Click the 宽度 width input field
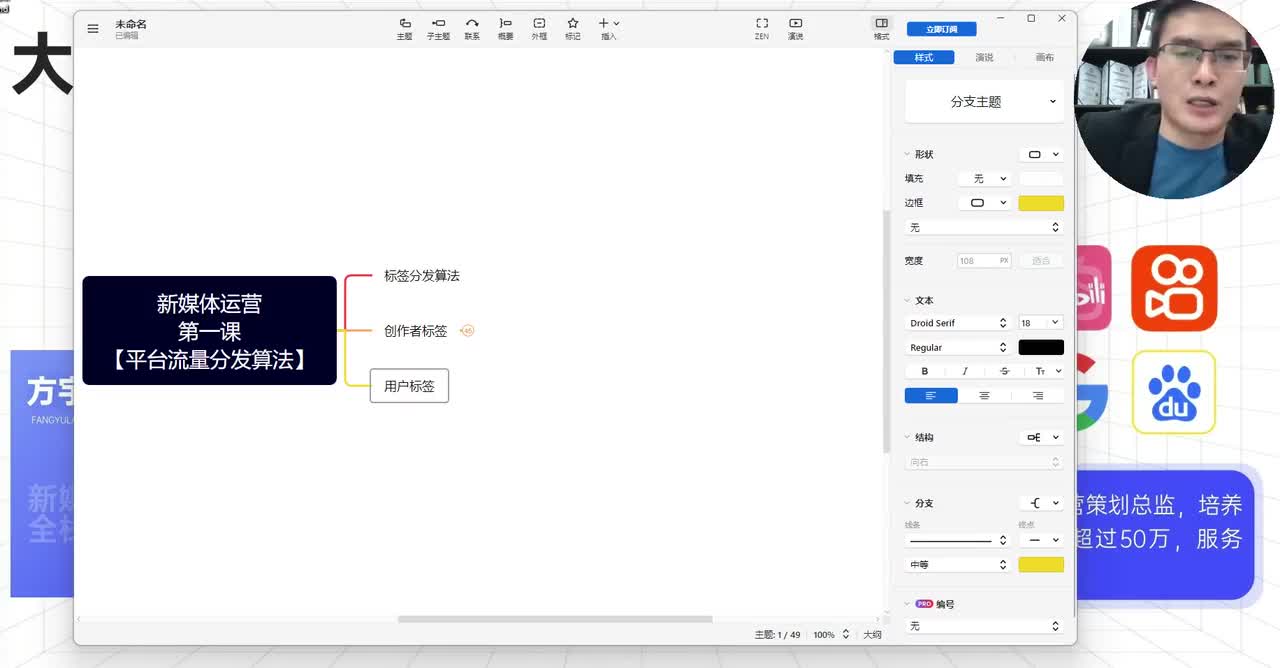 click(x=985, y=260)
